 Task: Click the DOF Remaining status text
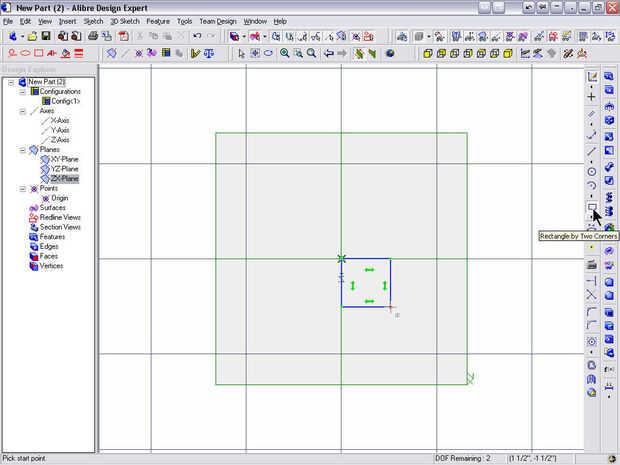point(463,459)
